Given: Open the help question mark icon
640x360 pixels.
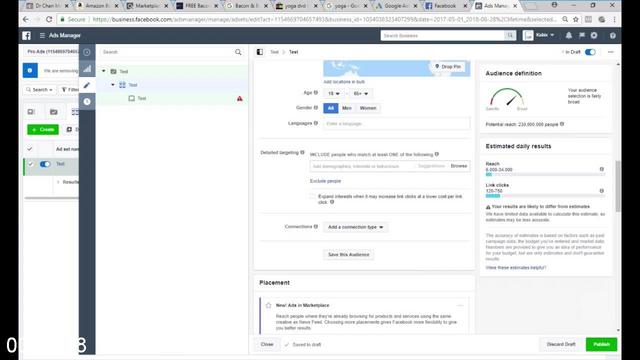Looking at the screenshot, I should tap(613, 36).
